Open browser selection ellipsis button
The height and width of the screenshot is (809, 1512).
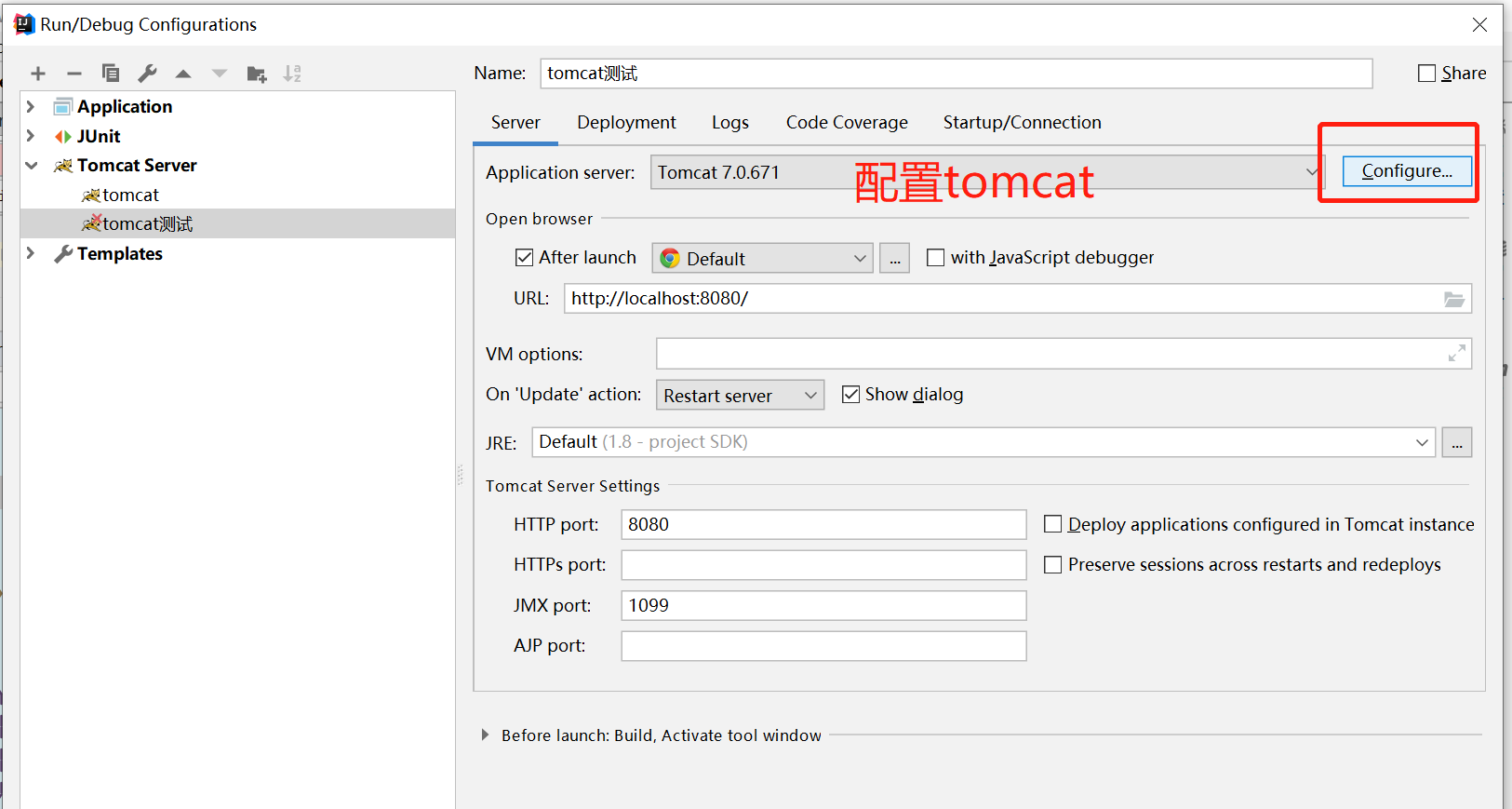pyautogui.click(x=894, y=258)
